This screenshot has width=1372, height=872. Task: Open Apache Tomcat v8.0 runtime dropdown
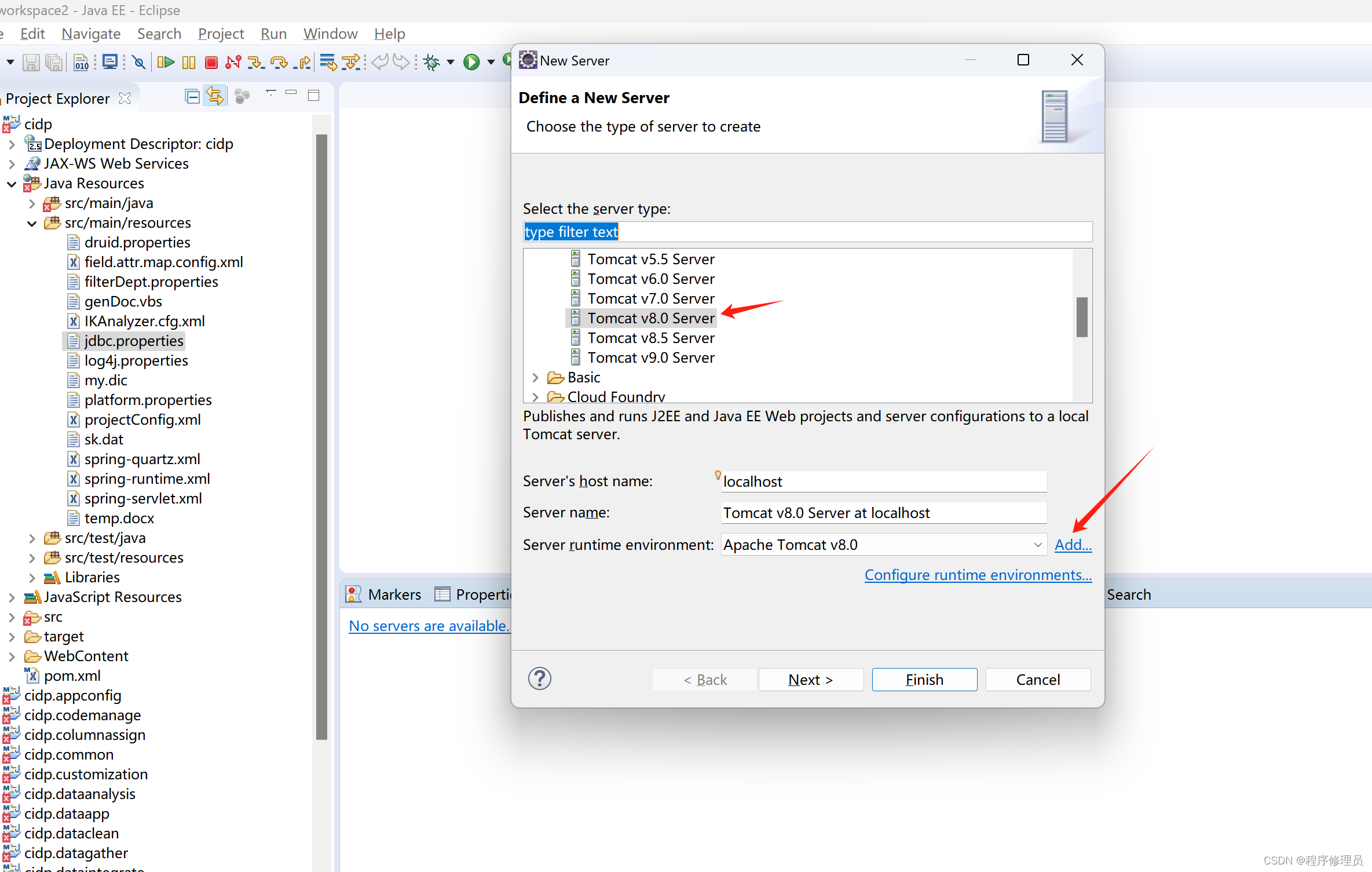(1037, 544)
